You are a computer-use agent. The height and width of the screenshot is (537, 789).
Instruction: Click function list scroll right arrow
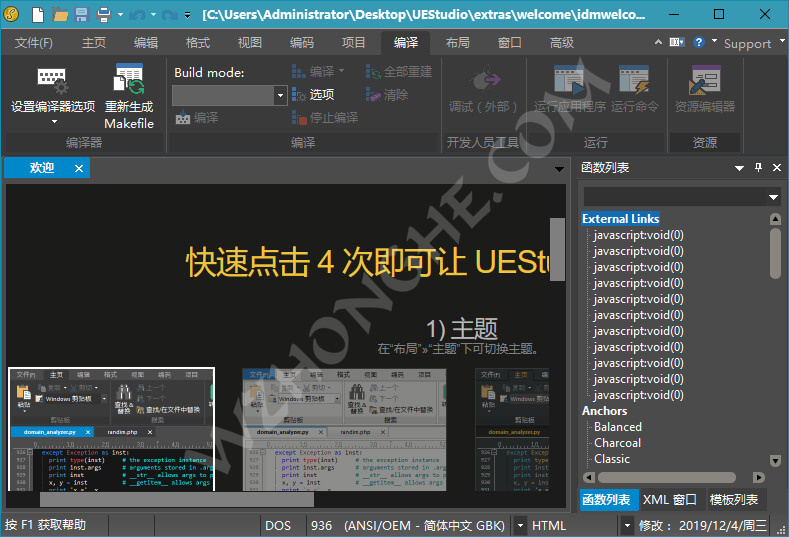(758, 477)
